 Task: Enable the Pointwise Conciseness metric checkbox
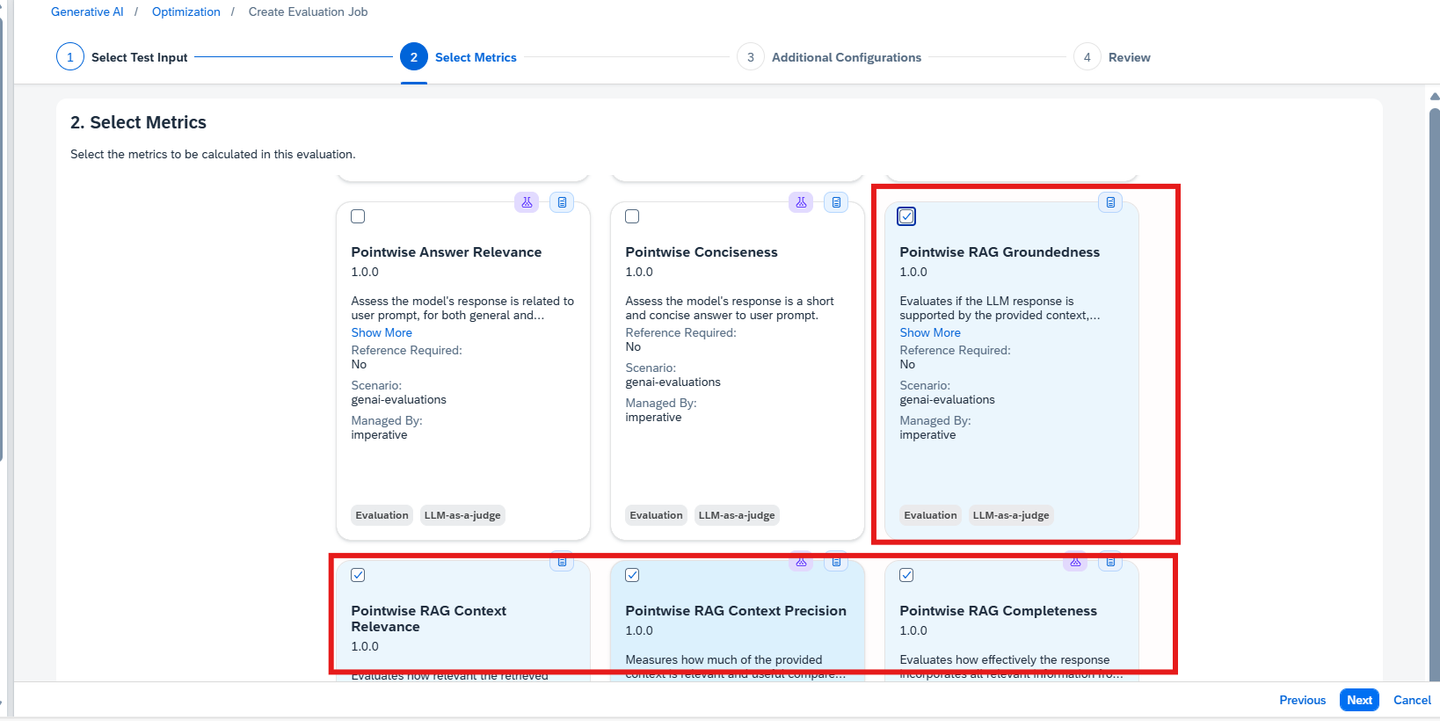(632, 216)
